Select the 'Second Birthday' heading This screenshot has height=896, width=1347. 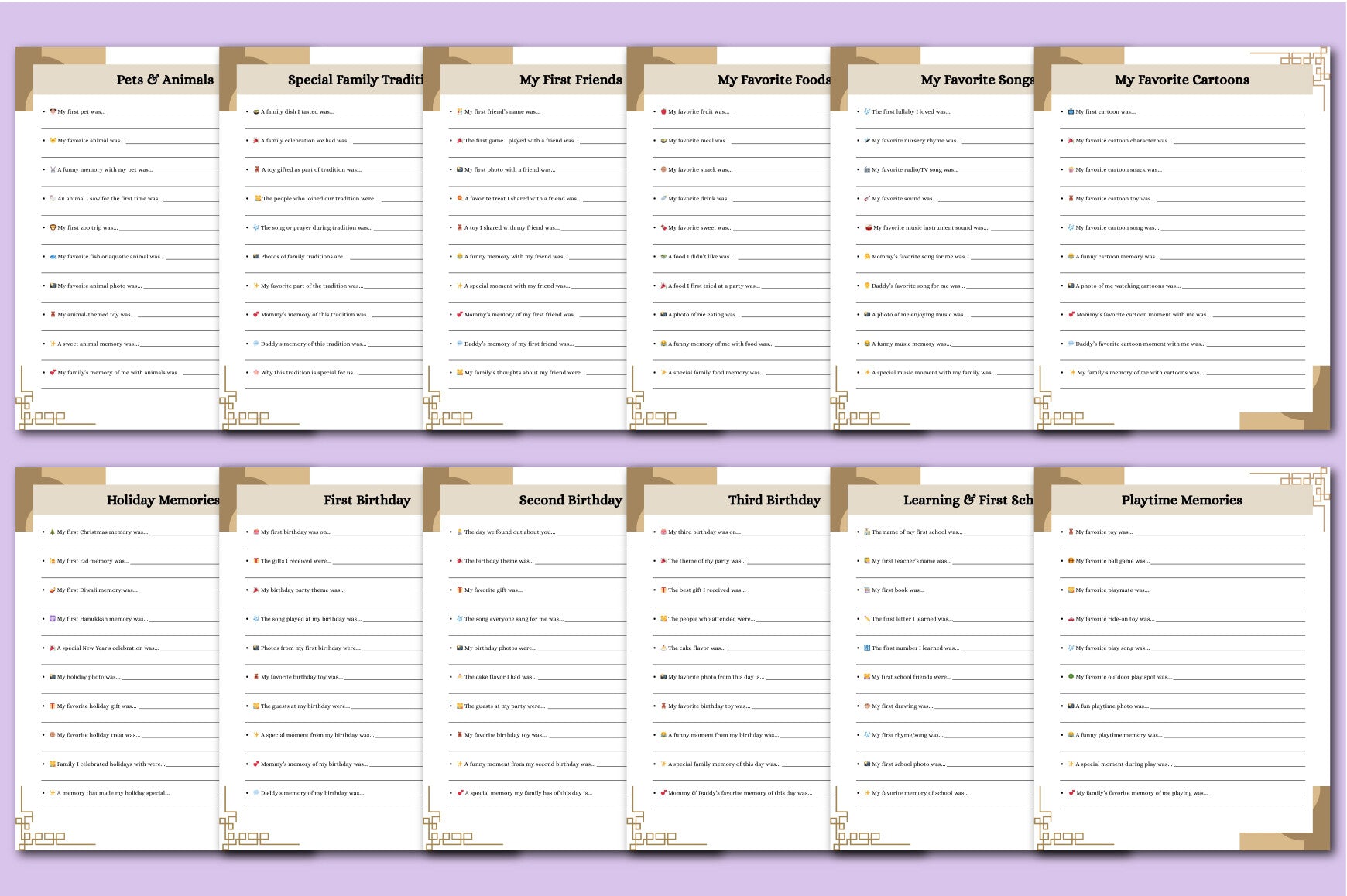pyautogui.click(x=571, y=500)
